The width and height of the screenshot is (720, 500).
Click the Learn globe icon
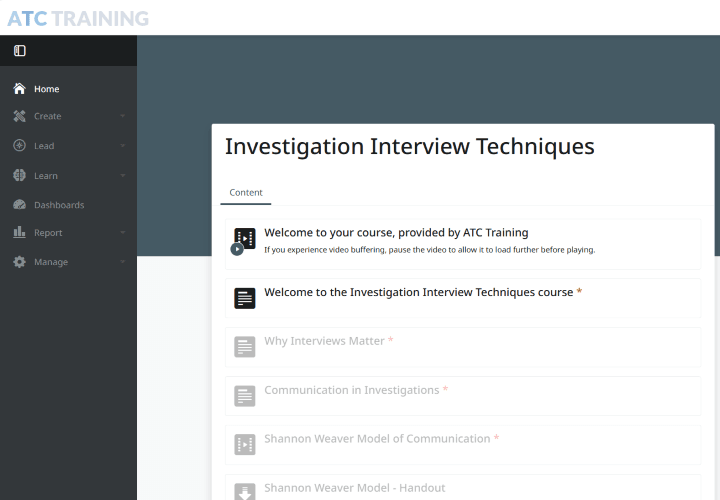[x=20, y=176]
